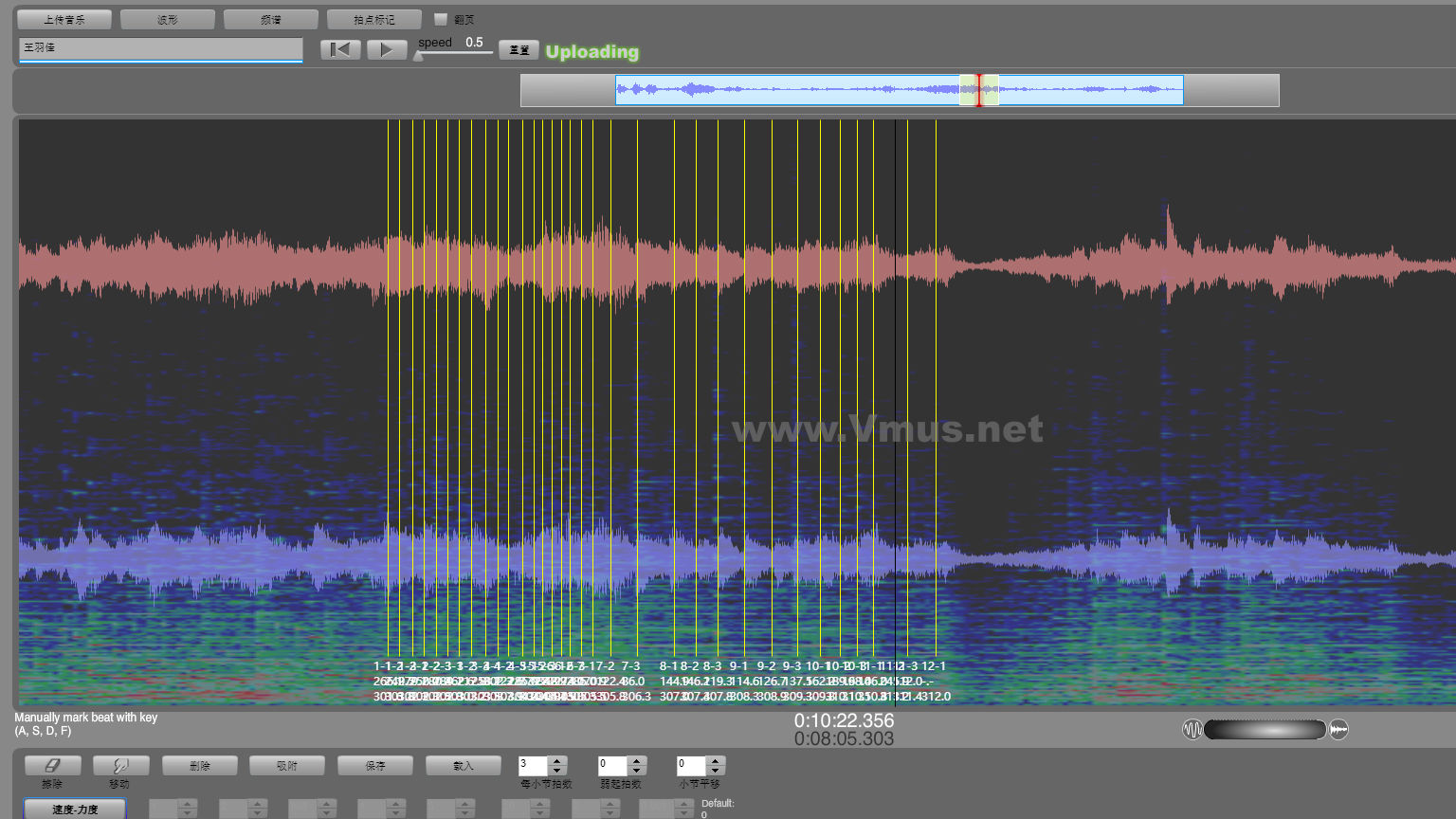The width and height of the screenshot is (1456, 819).
Task: Select the eraser (擦除) tool
Action: (52, 765)
